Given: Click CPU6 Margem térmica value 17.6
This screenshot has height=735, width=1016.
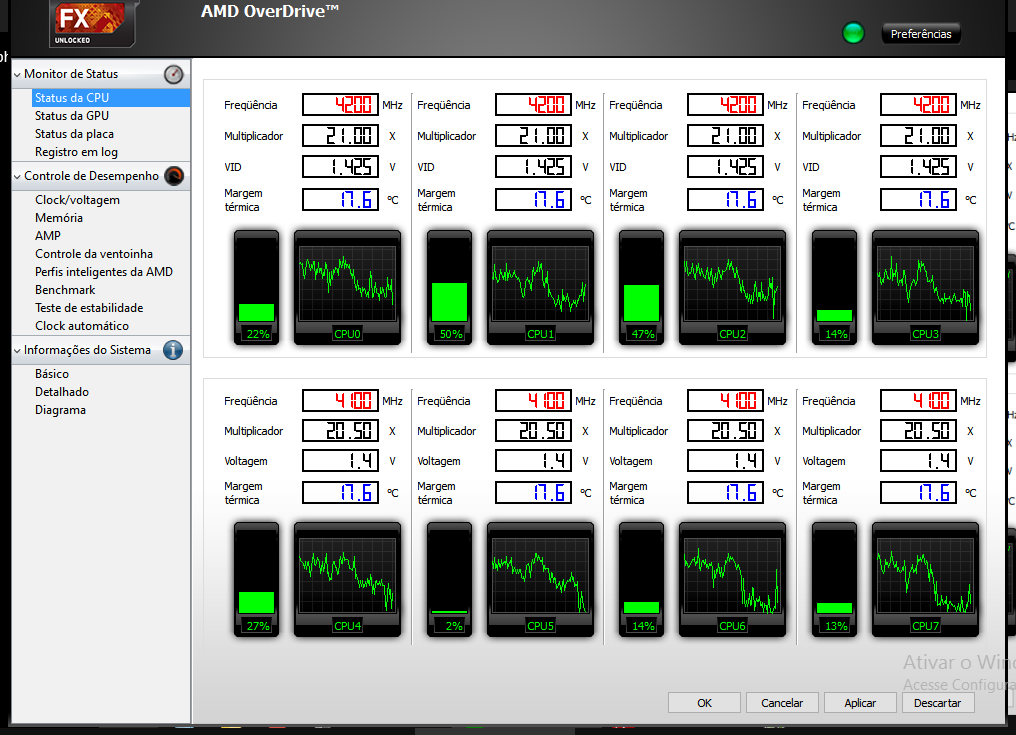Looking at the screenshot, I should [x=725, y=493].
